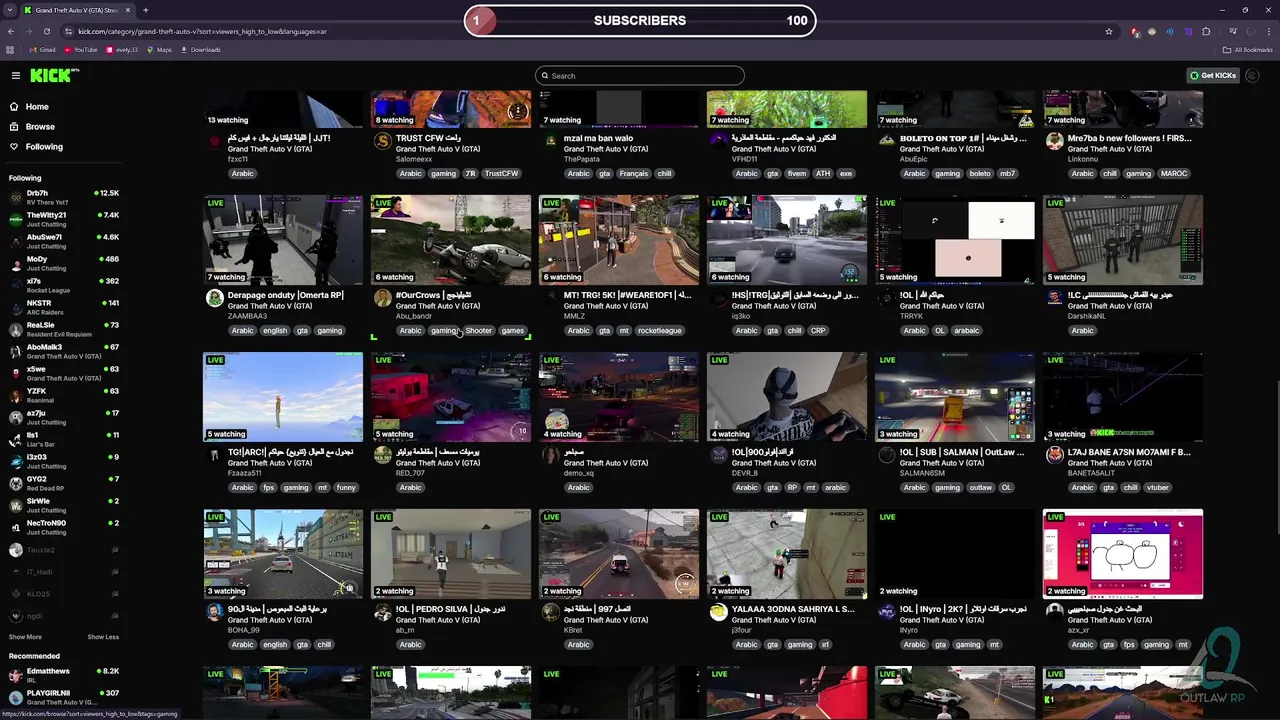Open NecTroN90 channel in Following list

64,527
